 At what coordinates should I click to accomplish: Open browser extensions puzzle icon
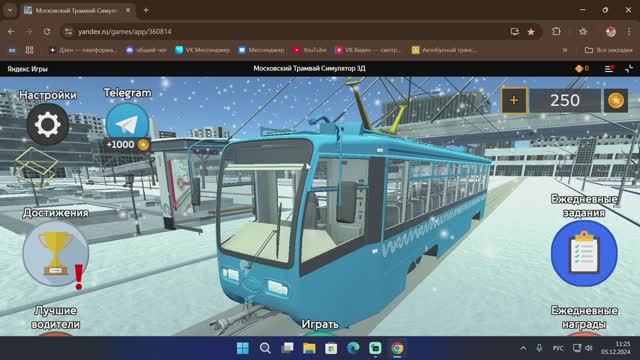coord(556,31)
